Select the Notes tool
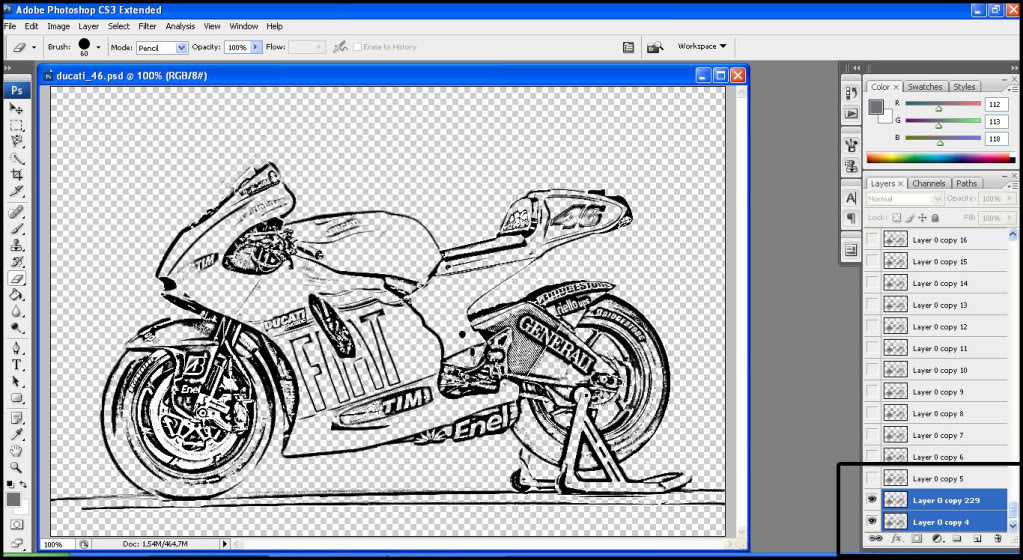The image size is (1023, 560). click(16, 418)
